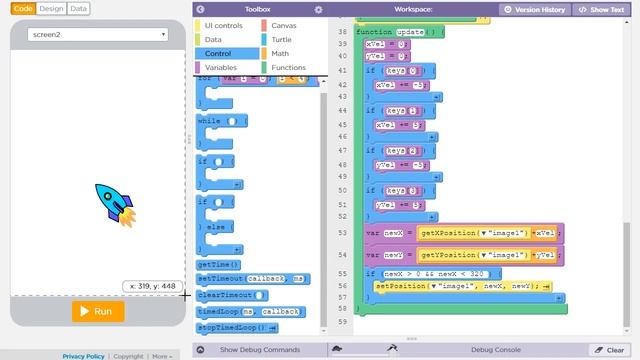Open the toolbox settings gear
Viewport: 640px width, 360px height.
point(318,9)
